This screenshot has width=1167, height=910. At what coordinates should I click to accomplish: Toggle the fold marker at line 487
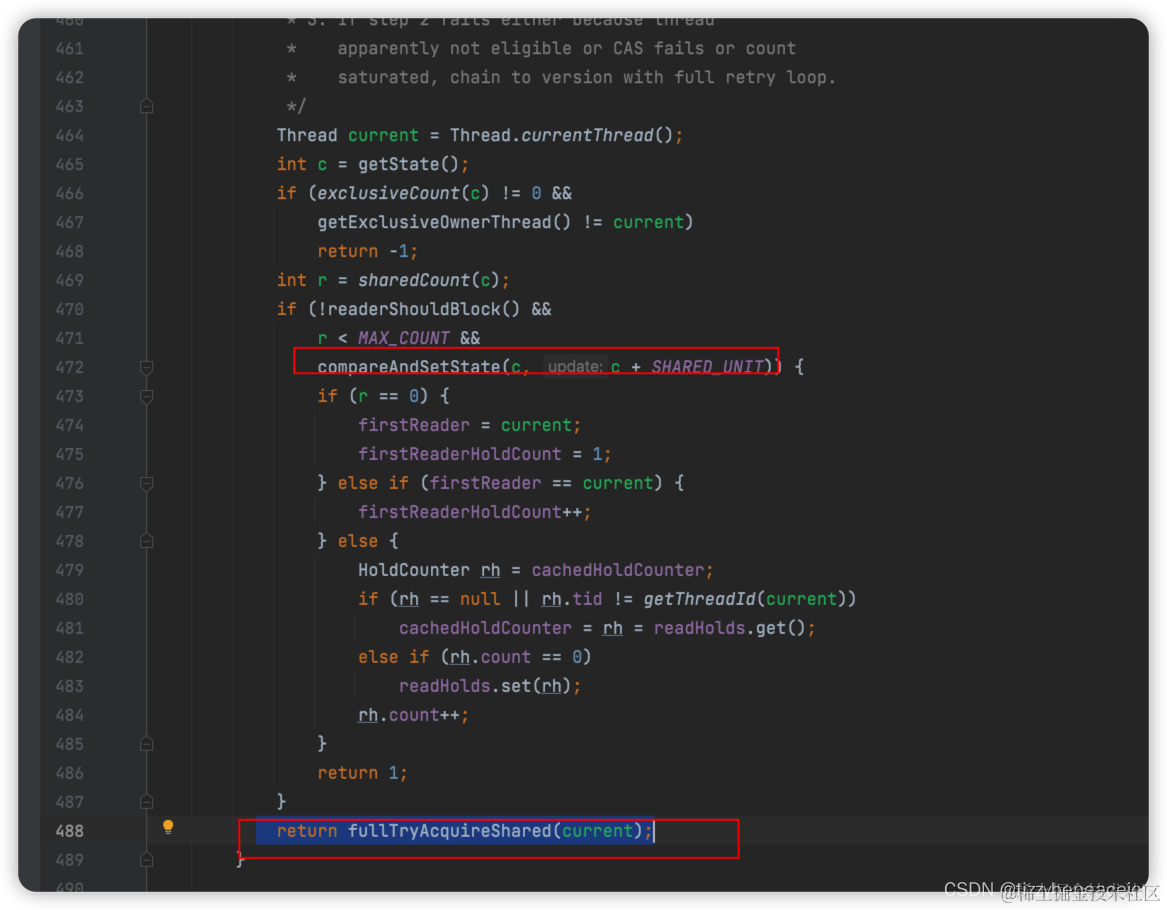coord(147,801)
